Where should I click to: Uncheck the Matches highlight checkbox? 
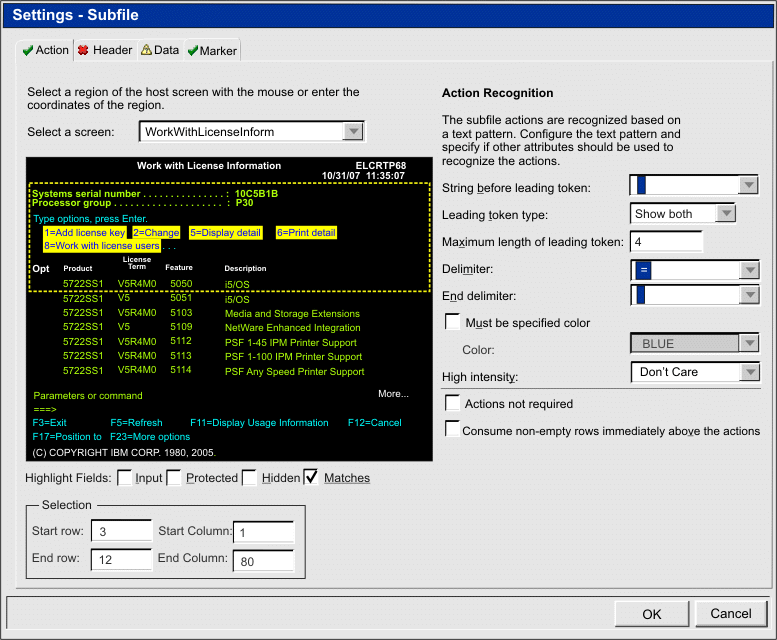(312, 478)
